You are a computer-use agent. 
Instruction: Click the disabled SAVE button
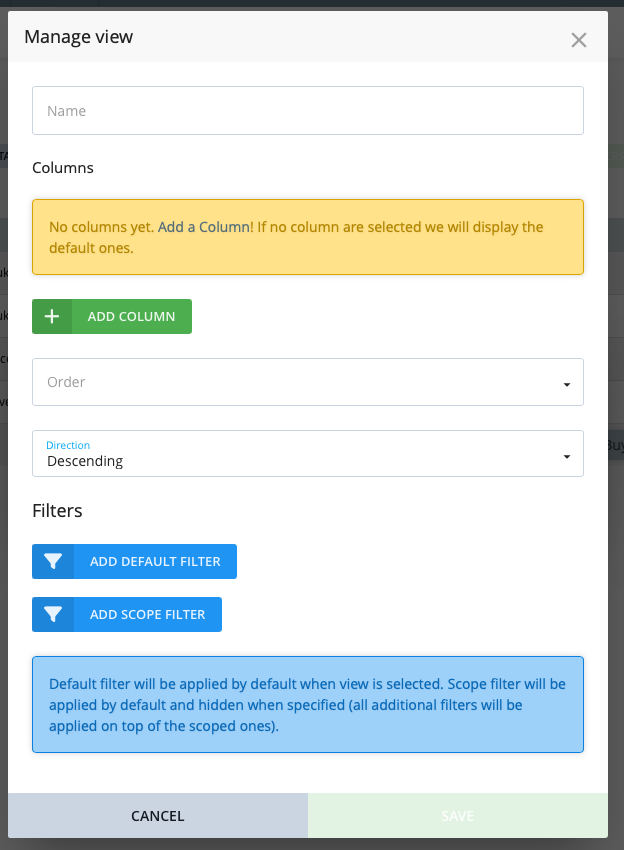tap(458, 815)
